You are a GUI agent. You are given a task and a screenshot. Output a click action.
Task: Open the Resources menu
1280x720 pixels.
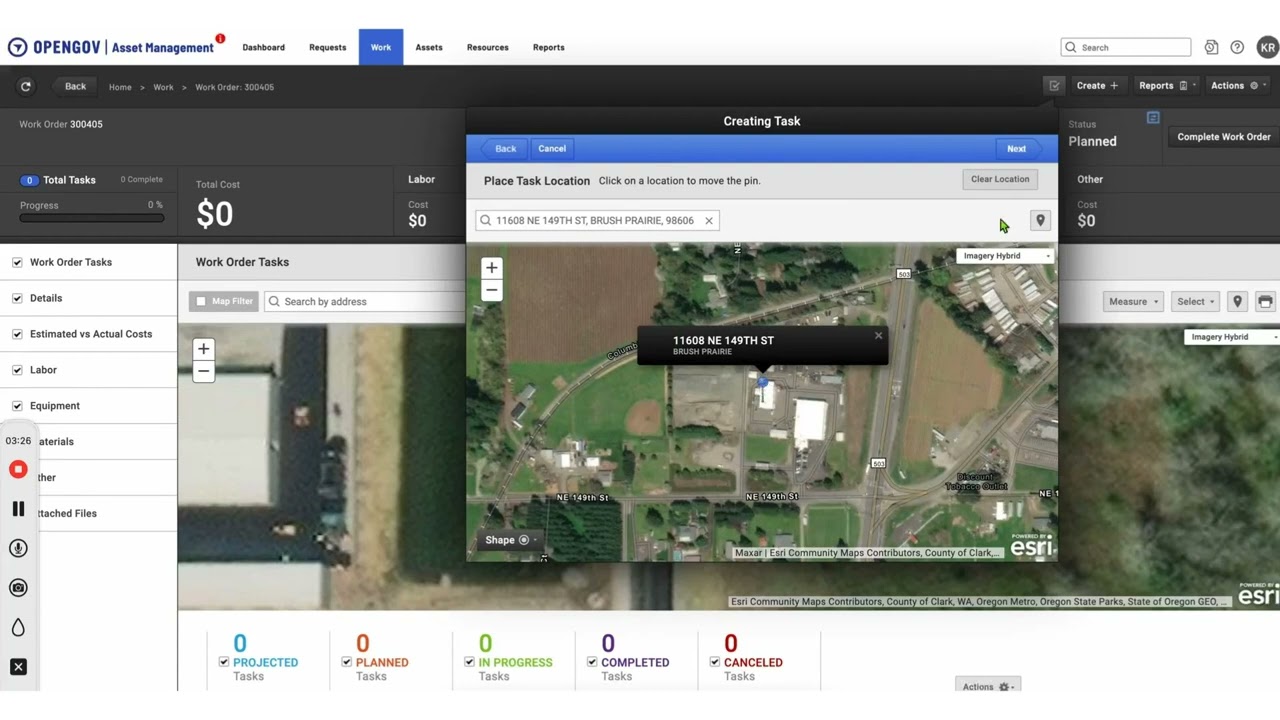488,47
